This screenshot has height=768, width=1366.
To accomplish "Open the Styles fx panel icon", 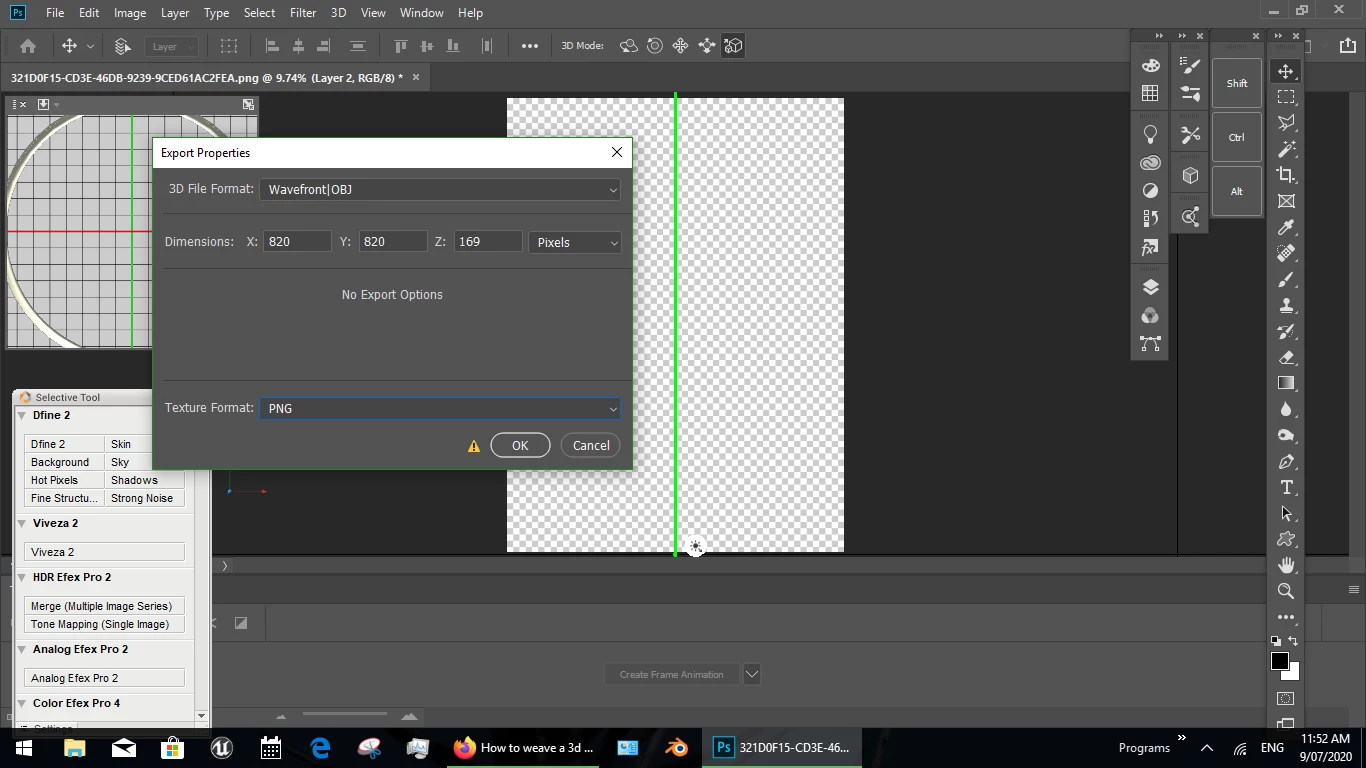I will click(1150, 247).
